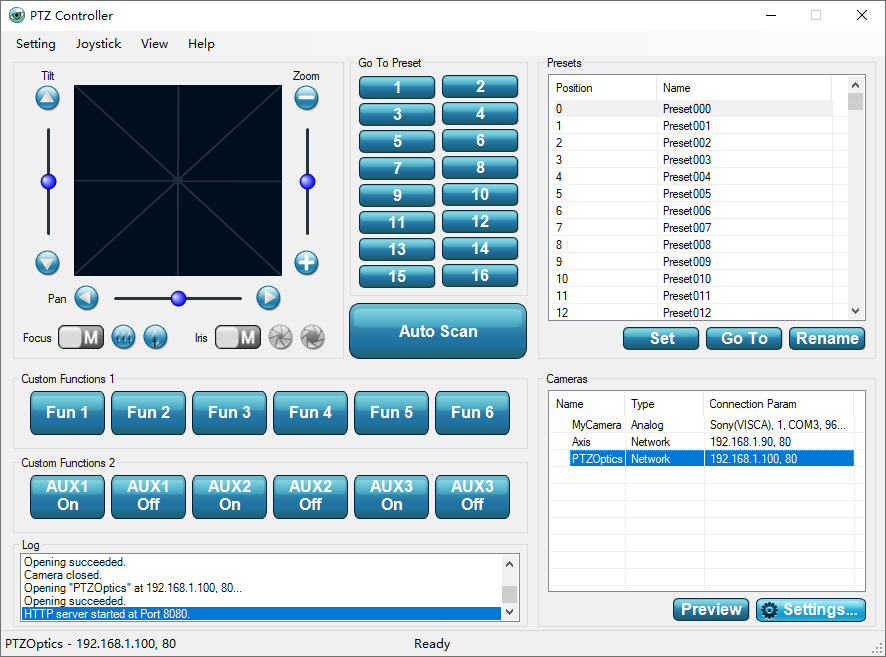Click the Connection Param column header

click(778, 404)
